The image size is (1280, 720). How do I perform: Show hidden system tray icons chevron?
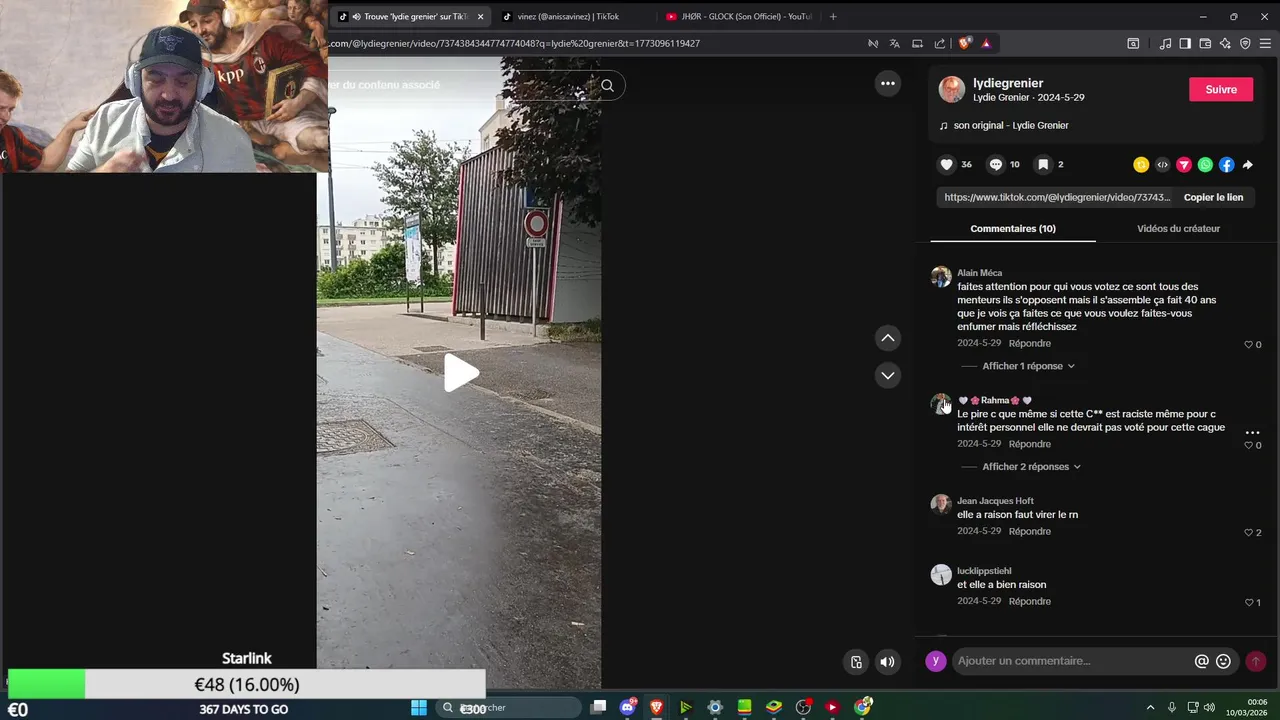pyautogui.click(x=1150, y=707)
